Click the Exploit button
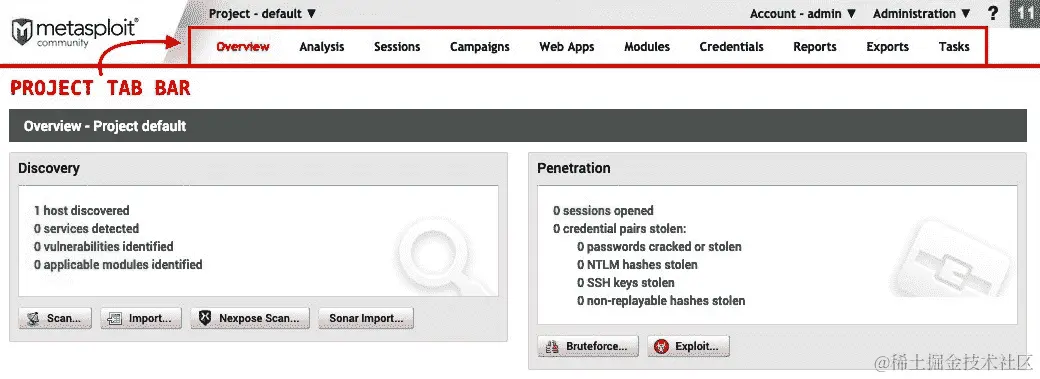1040x379 pixels. pyautogui.click(x=688, y=346)
